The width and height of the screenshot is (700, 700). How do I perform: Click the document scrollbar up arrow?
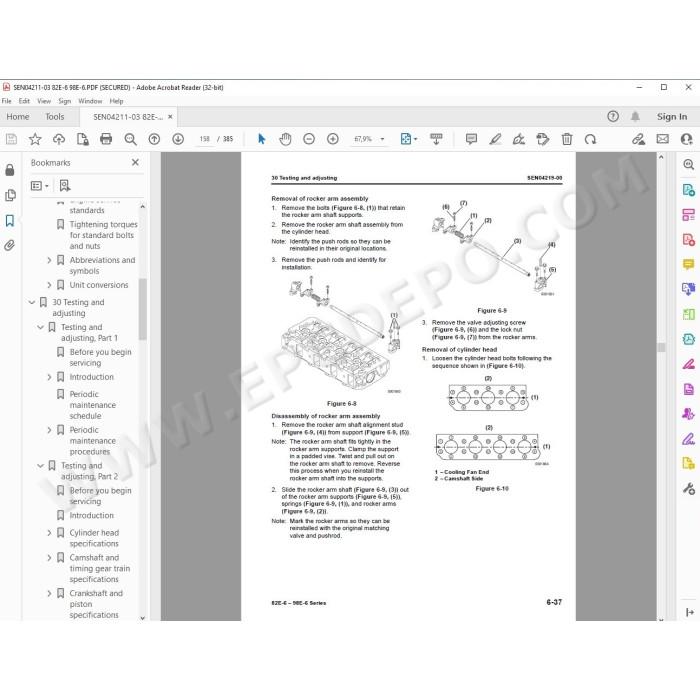click(661, 157)
